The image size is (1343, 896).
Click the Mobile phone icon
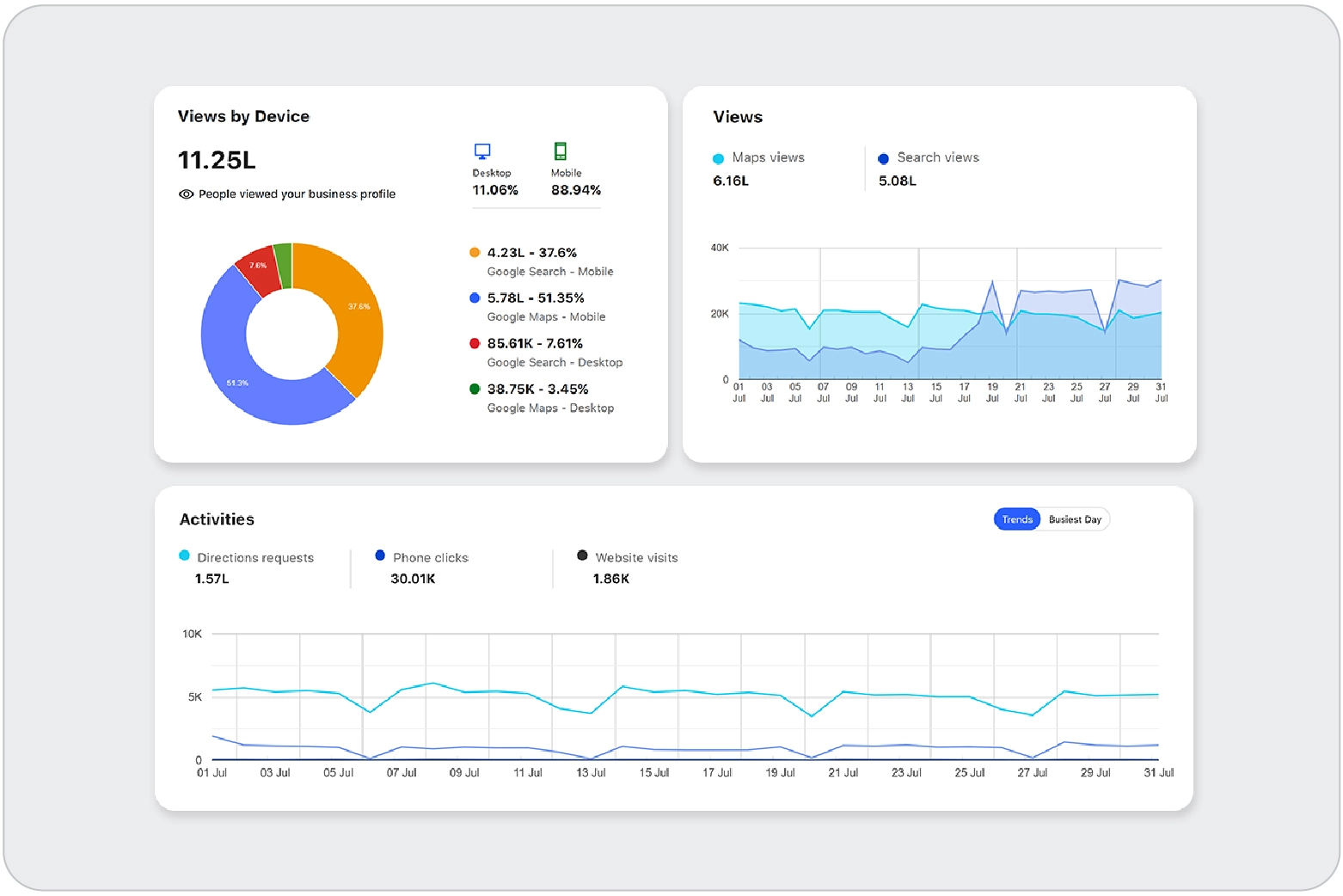click(561, 151)
